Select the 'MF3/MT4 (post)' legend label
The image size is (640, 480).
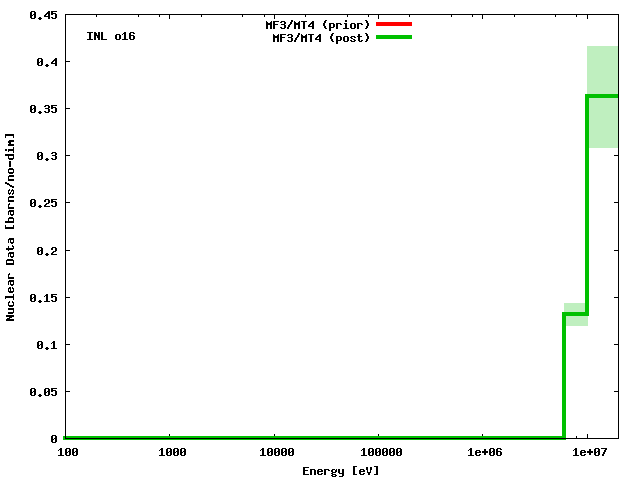[x=321, y=38]
